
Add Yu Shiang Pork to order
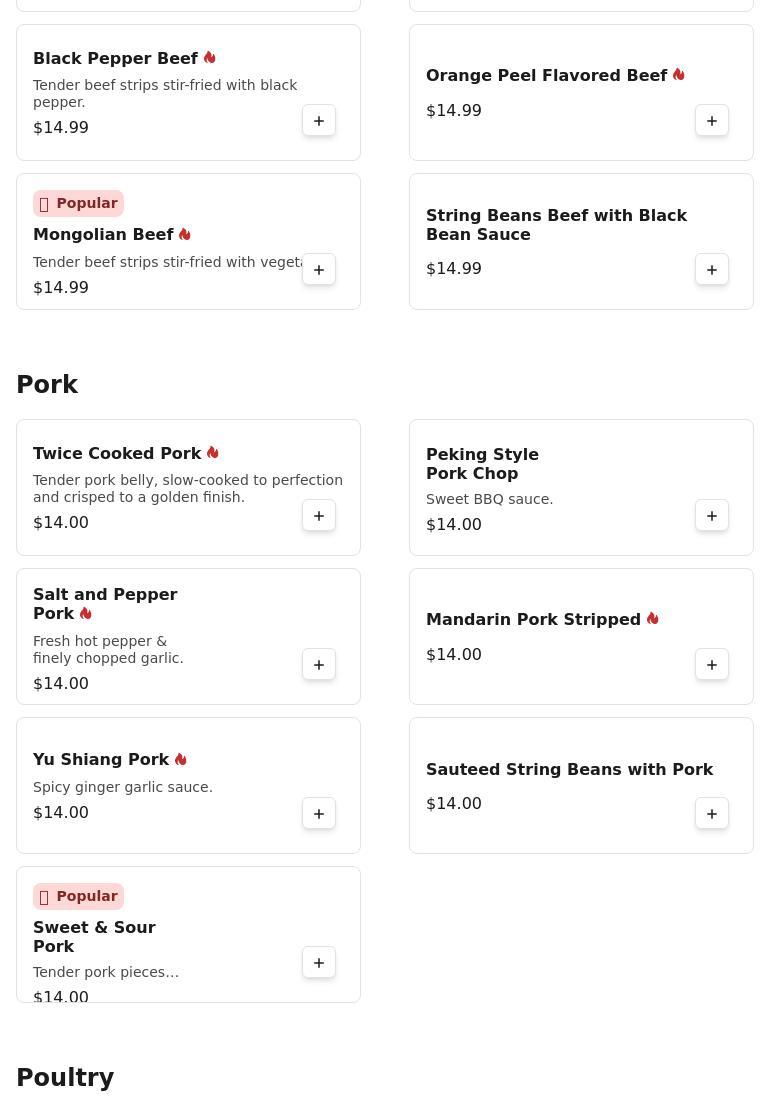point(319,814)
